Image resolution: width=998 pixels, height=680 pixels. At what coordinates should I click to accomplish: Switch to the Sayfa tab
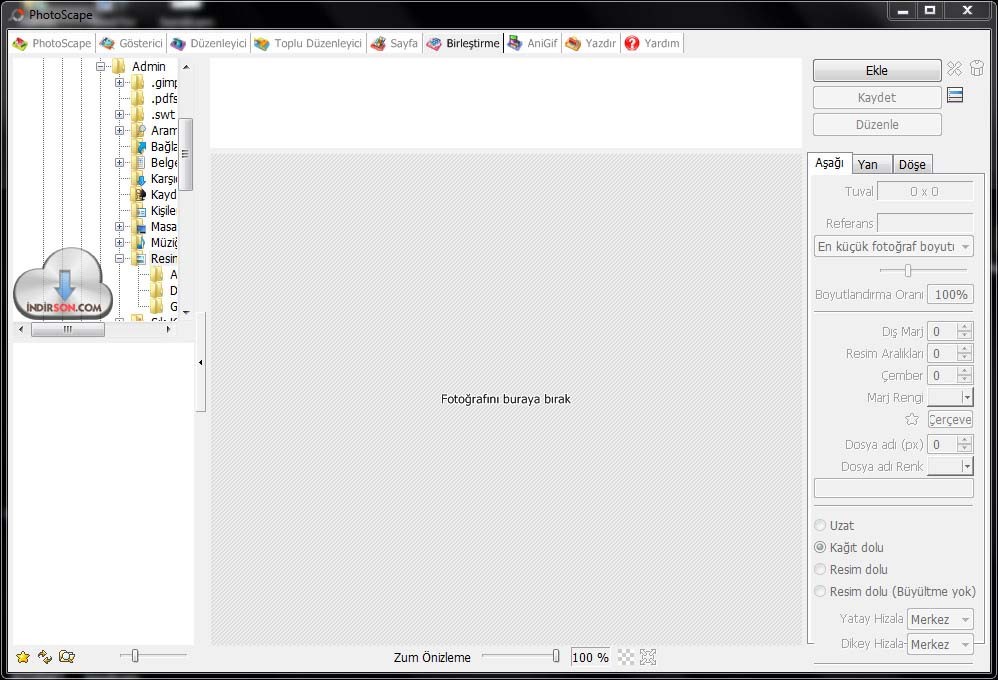point(395,43)
